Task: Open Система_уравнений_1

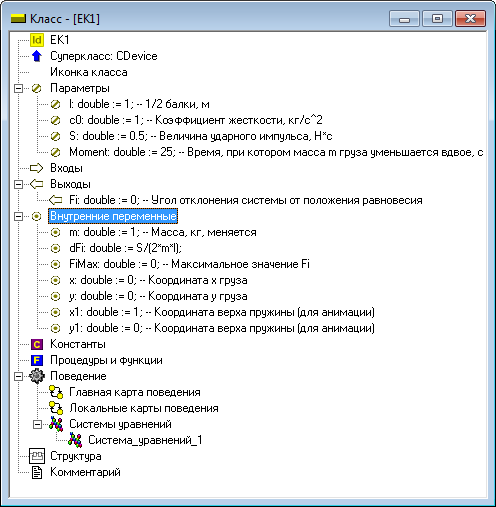Action: 145,440
